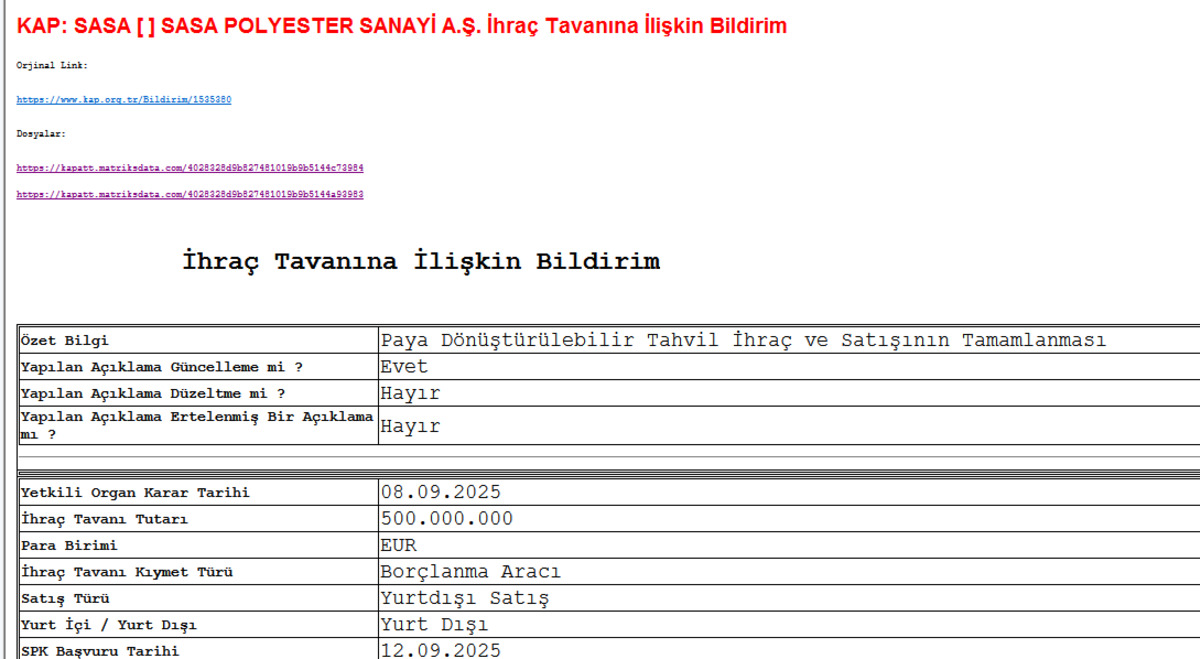Select the date value 08.09.2025

[x=441, y=492]
